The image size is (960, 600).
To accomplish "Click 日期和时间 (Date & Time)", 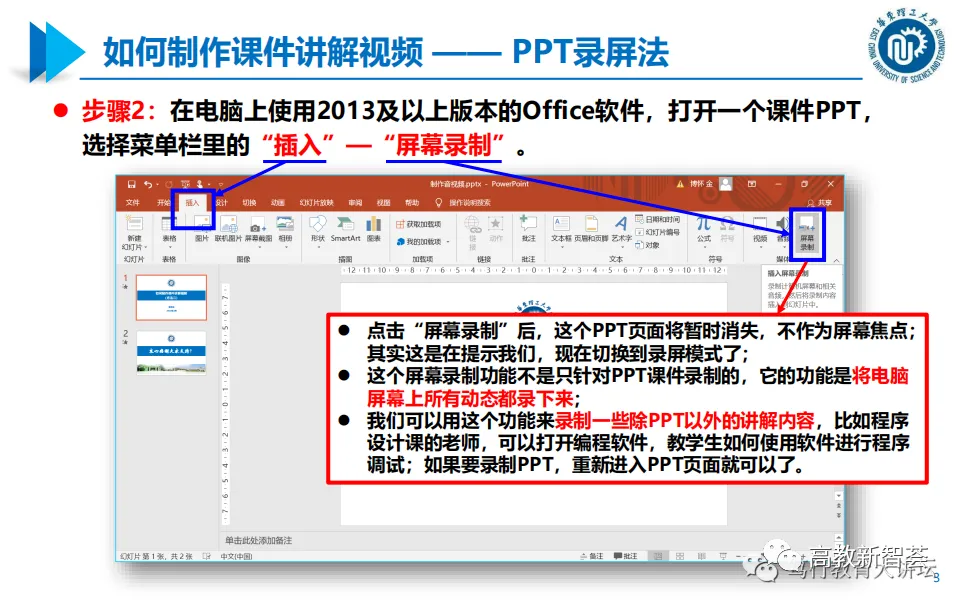I will (x=658, y=219).
